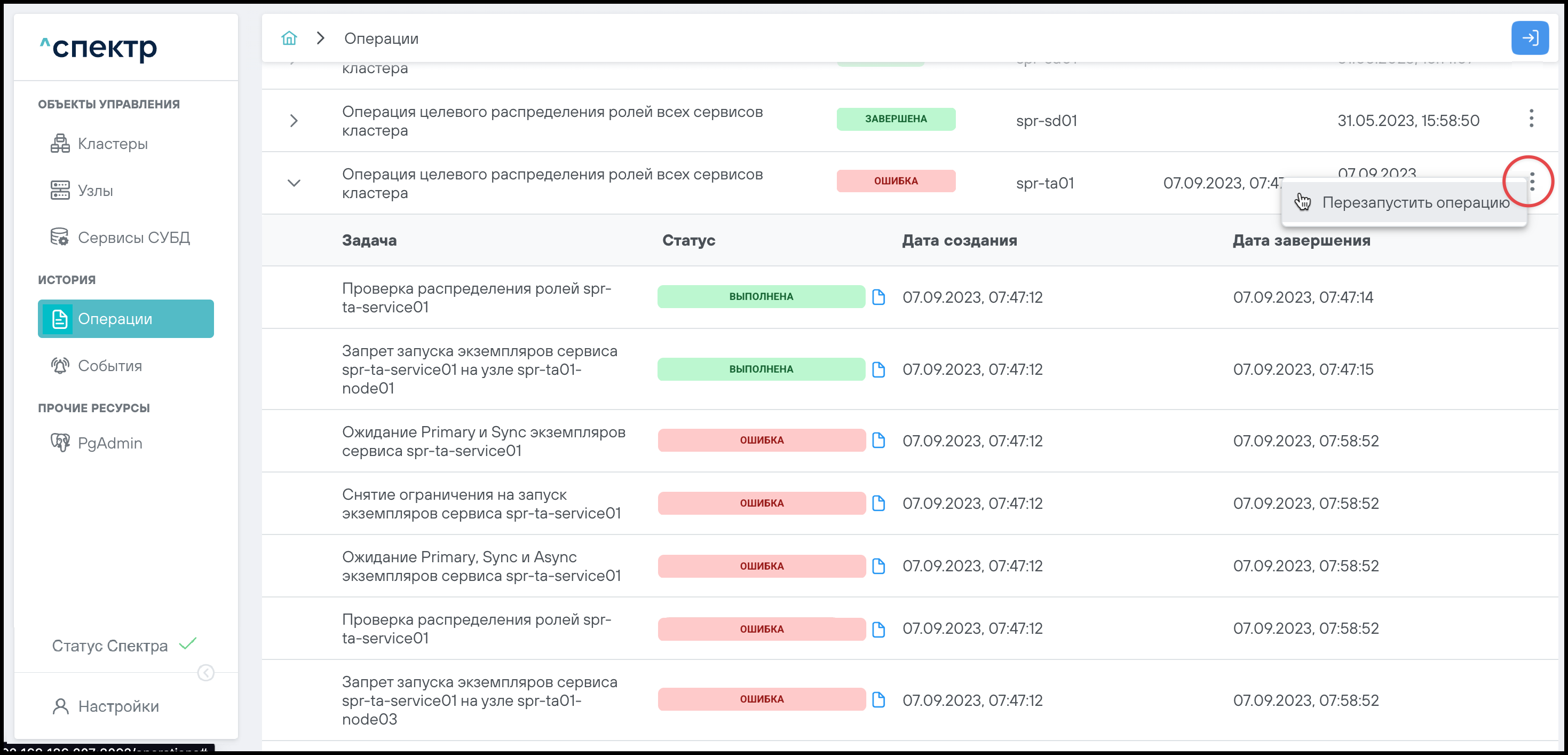1568x755 pixels.
Task: Click the logout icon button
Action: (x=1529, y=38)
